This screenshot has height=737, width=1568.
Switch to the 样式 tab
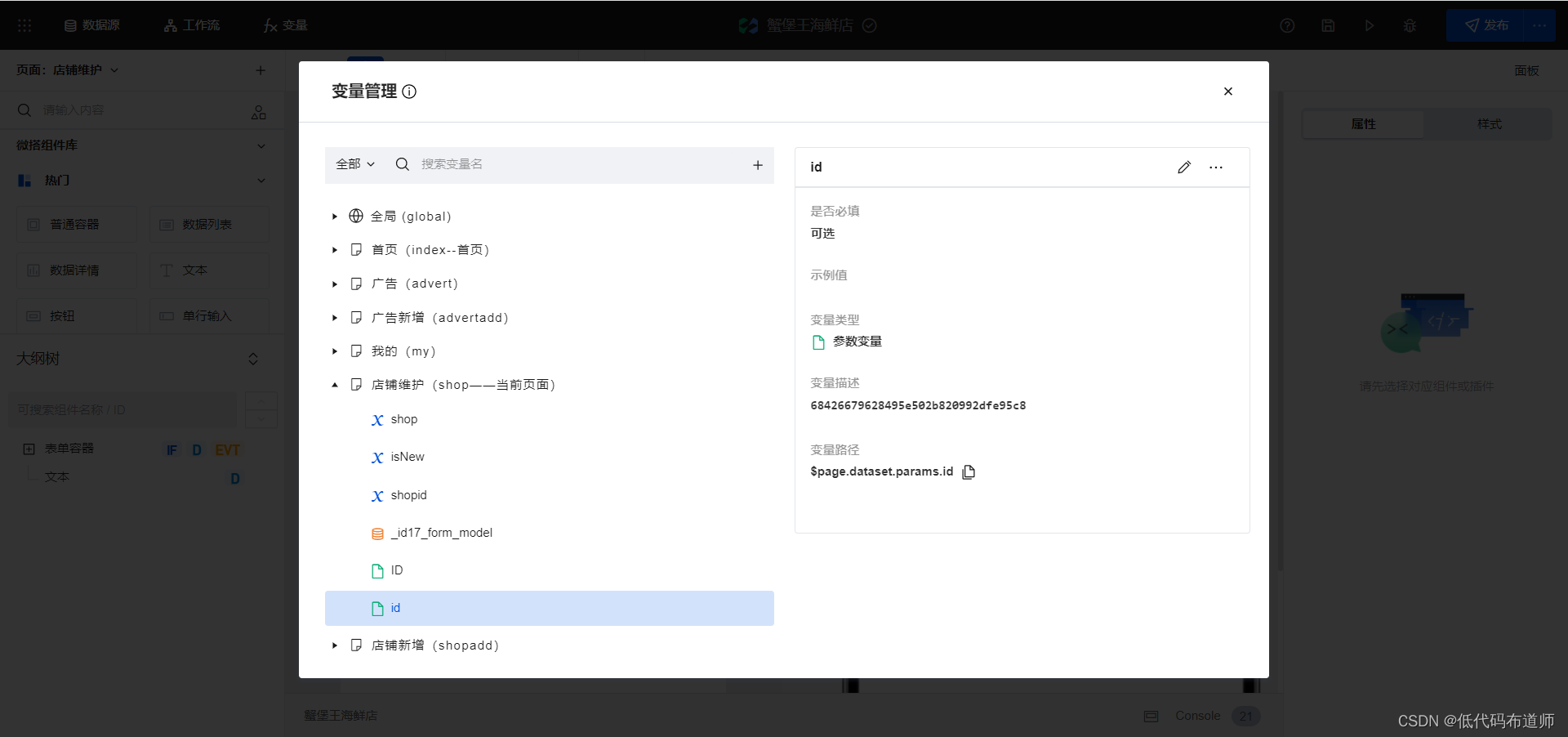(1489, 124)
